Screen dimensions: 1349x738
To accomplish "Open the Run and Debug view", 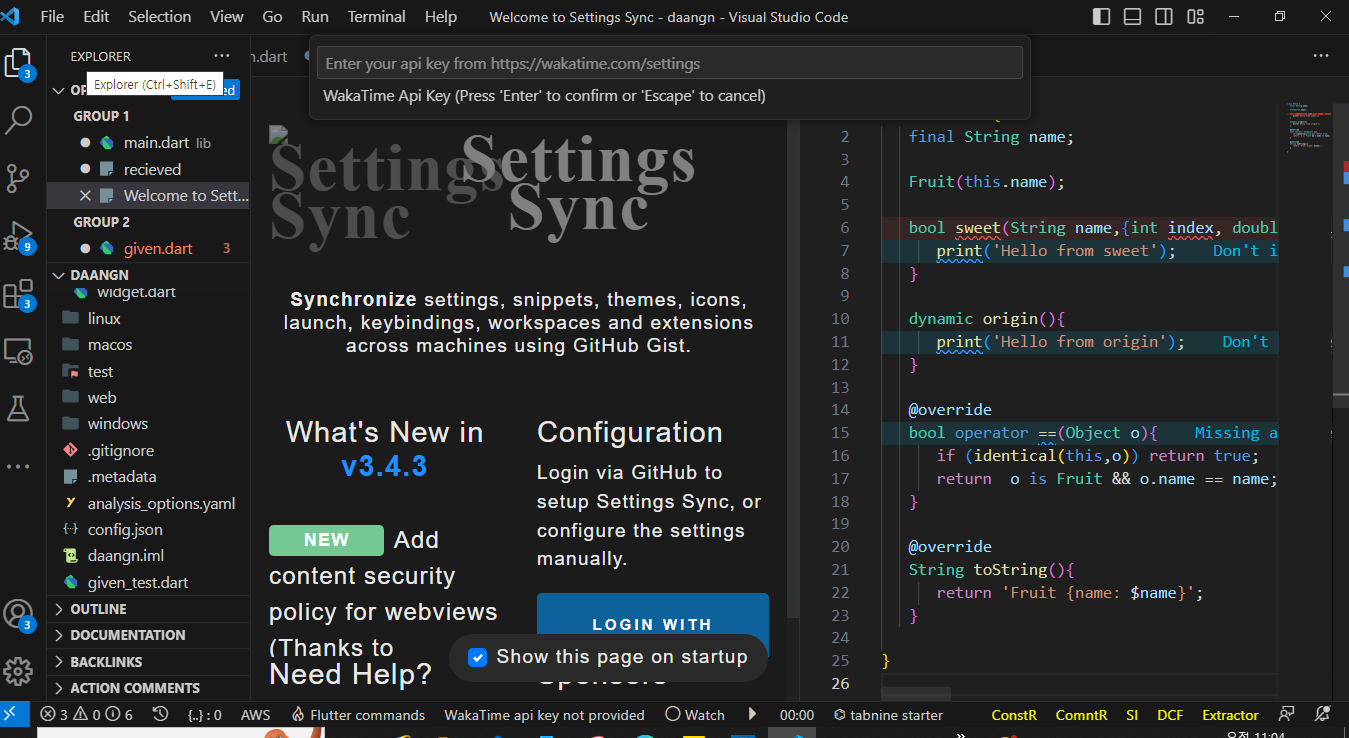I will [x=20, y=237].
